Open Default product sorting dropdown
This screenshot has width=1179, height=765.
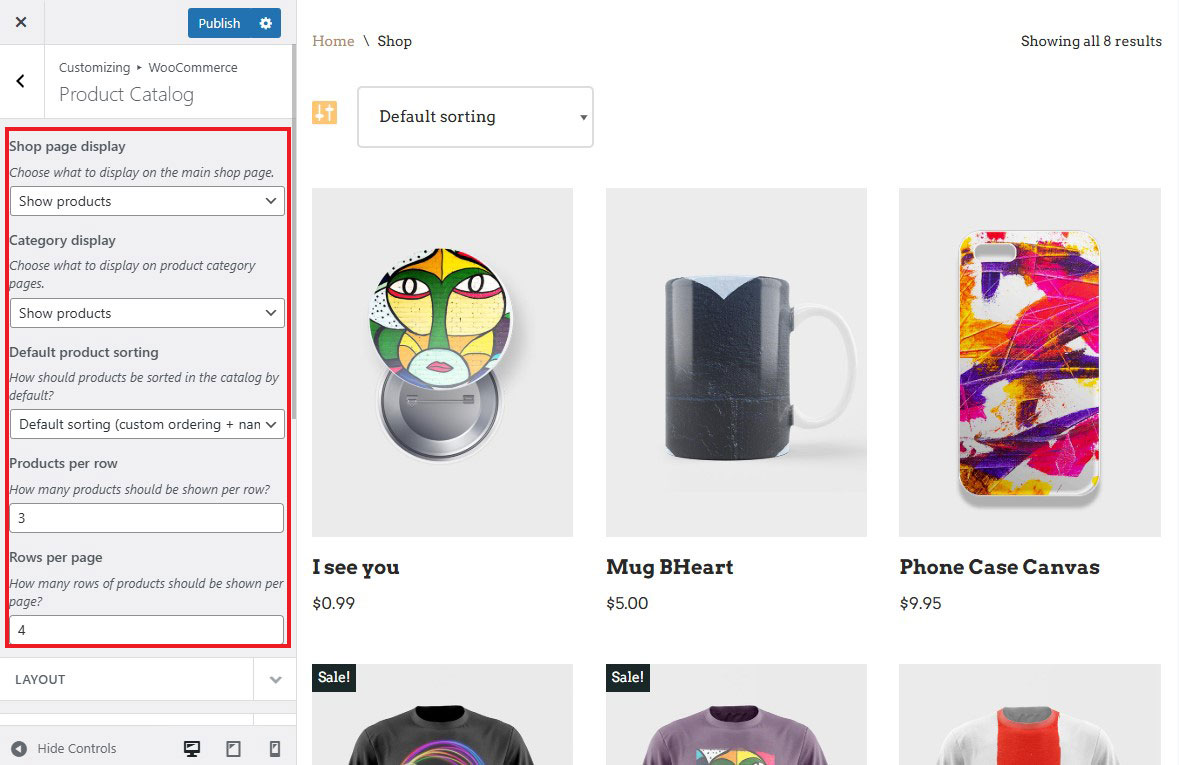[x=147, y=424]
